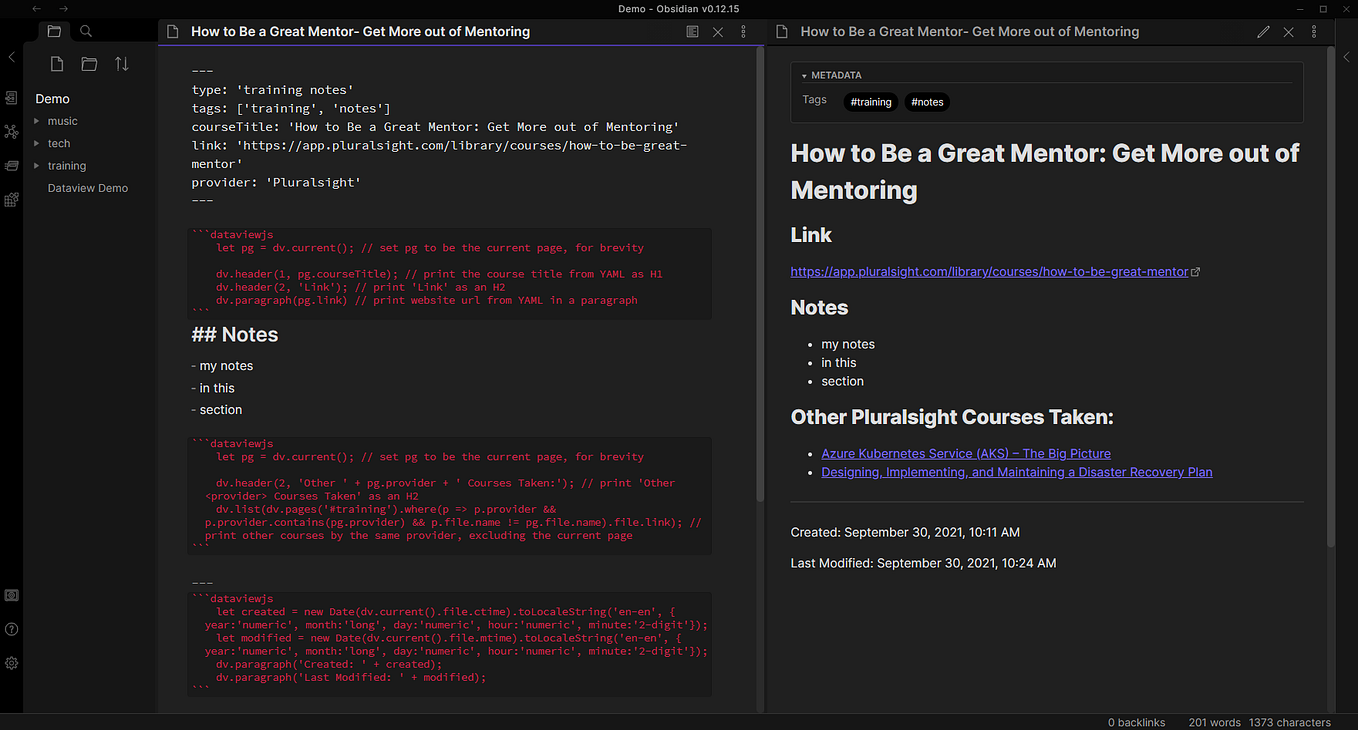This screenshot has width=1358, height=730.
Task: Click the #training tag in METADATA
Action: pos(869,101)
